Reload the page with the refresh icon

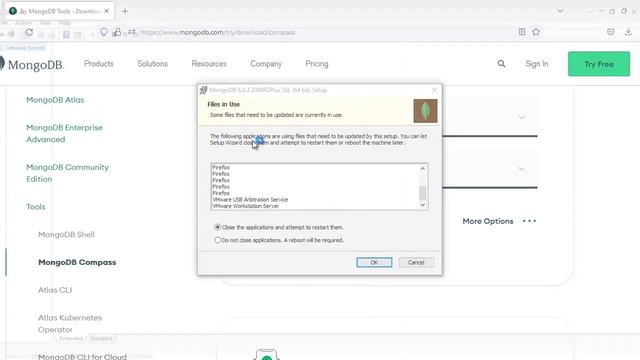click(29, 32)
